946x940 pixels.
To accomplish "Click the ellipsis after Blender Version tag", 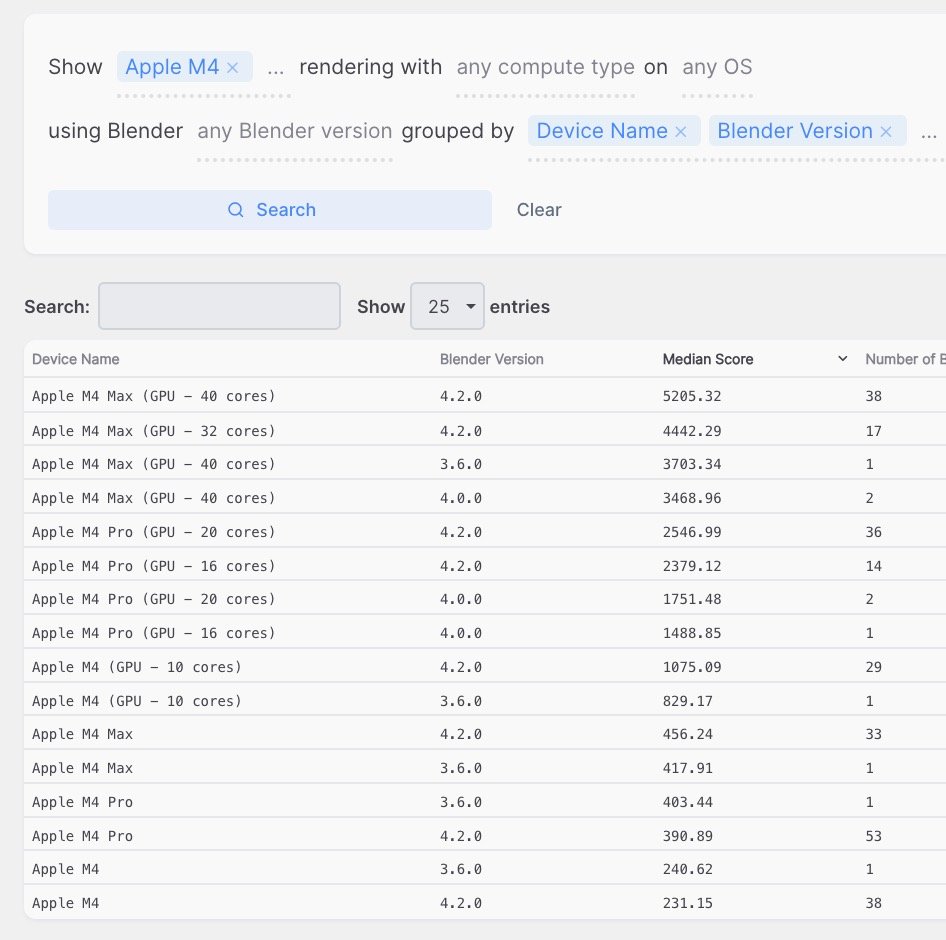I will (929, 134).
